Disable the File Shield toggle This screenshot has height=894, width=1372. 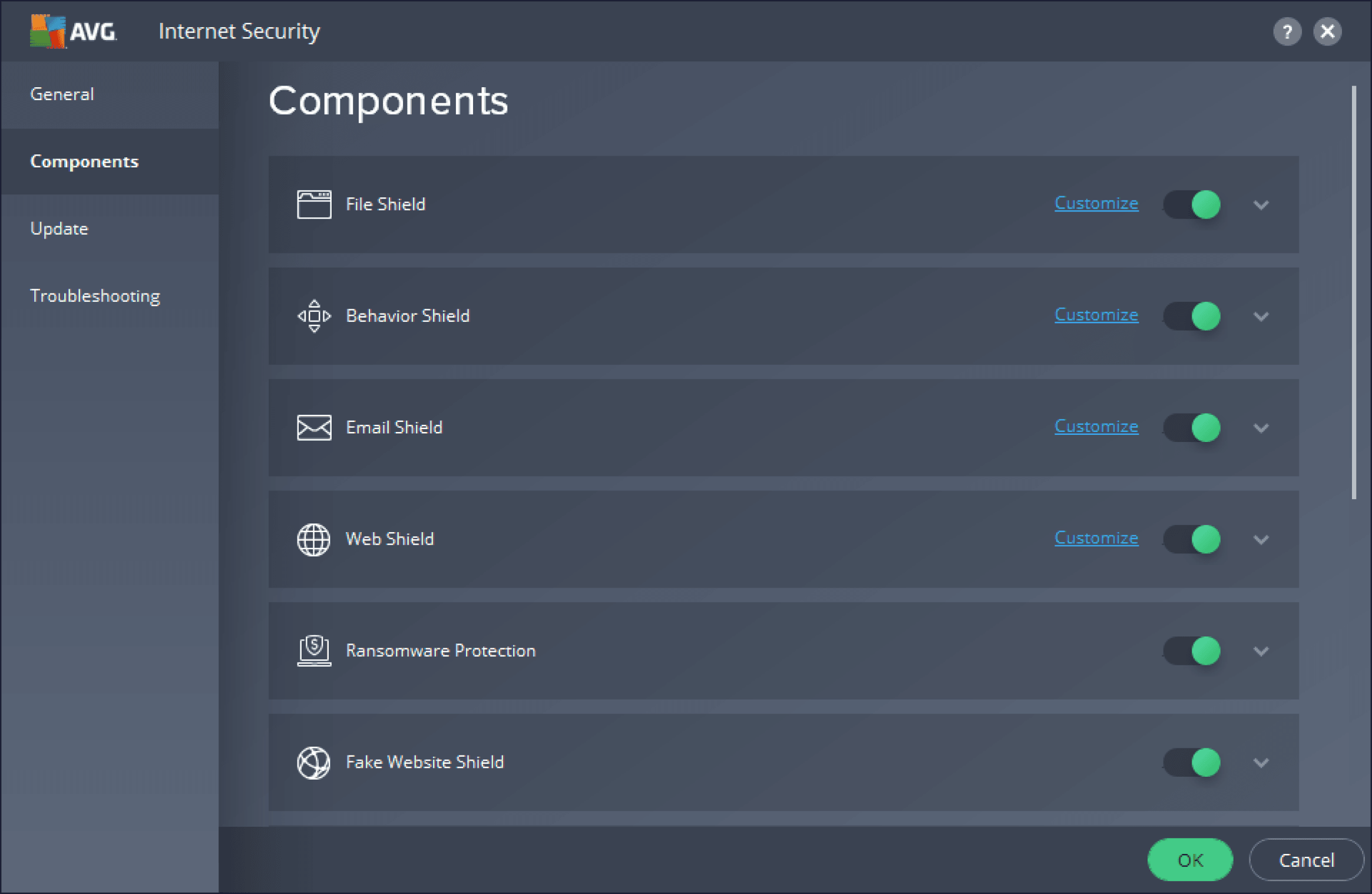(1192, 204)
